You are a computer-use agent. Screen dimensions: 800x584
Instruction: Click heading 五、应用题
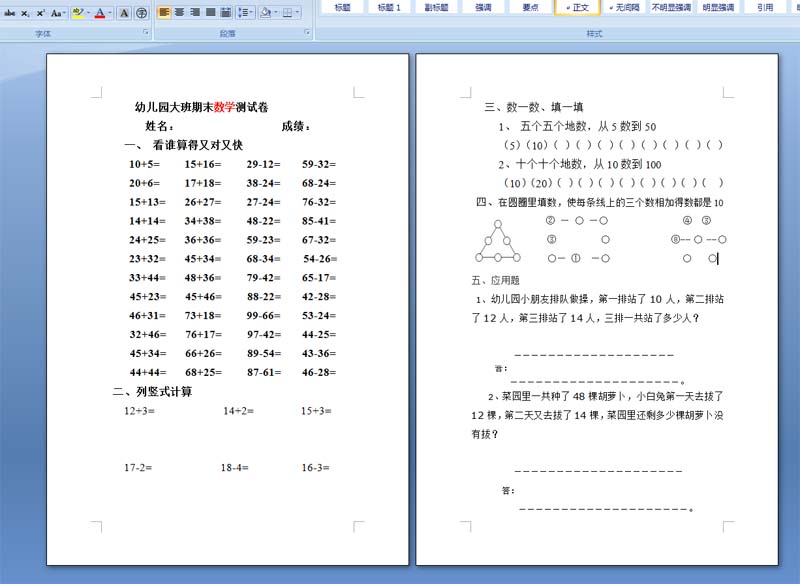point(495,280)
